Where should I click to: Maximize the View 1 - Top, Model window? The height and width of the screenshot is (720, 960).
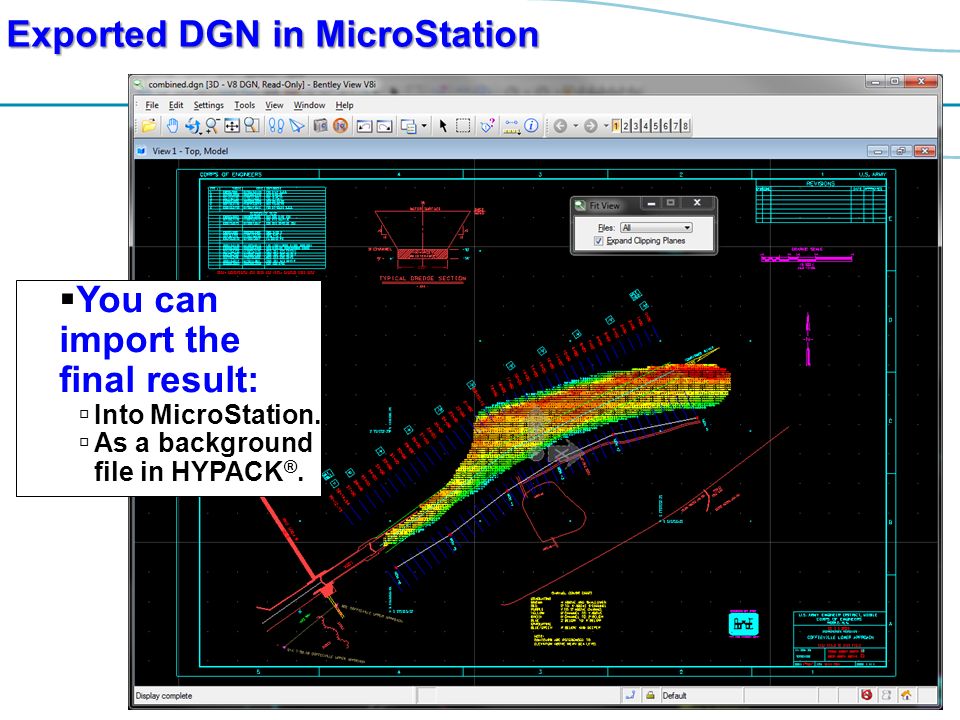(x=901, y=151)
